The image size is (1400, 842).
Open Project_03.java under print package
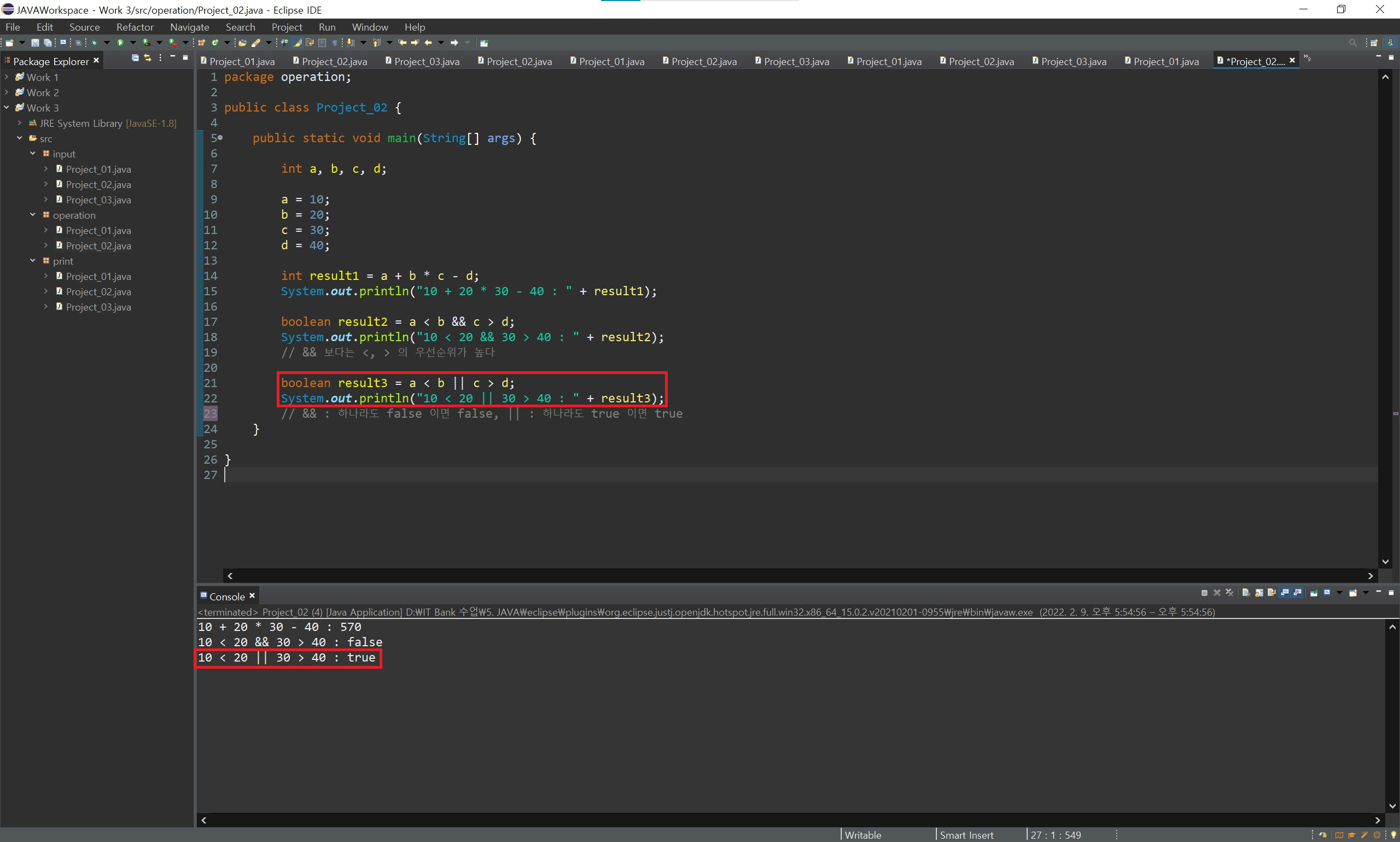coord(98,307)
